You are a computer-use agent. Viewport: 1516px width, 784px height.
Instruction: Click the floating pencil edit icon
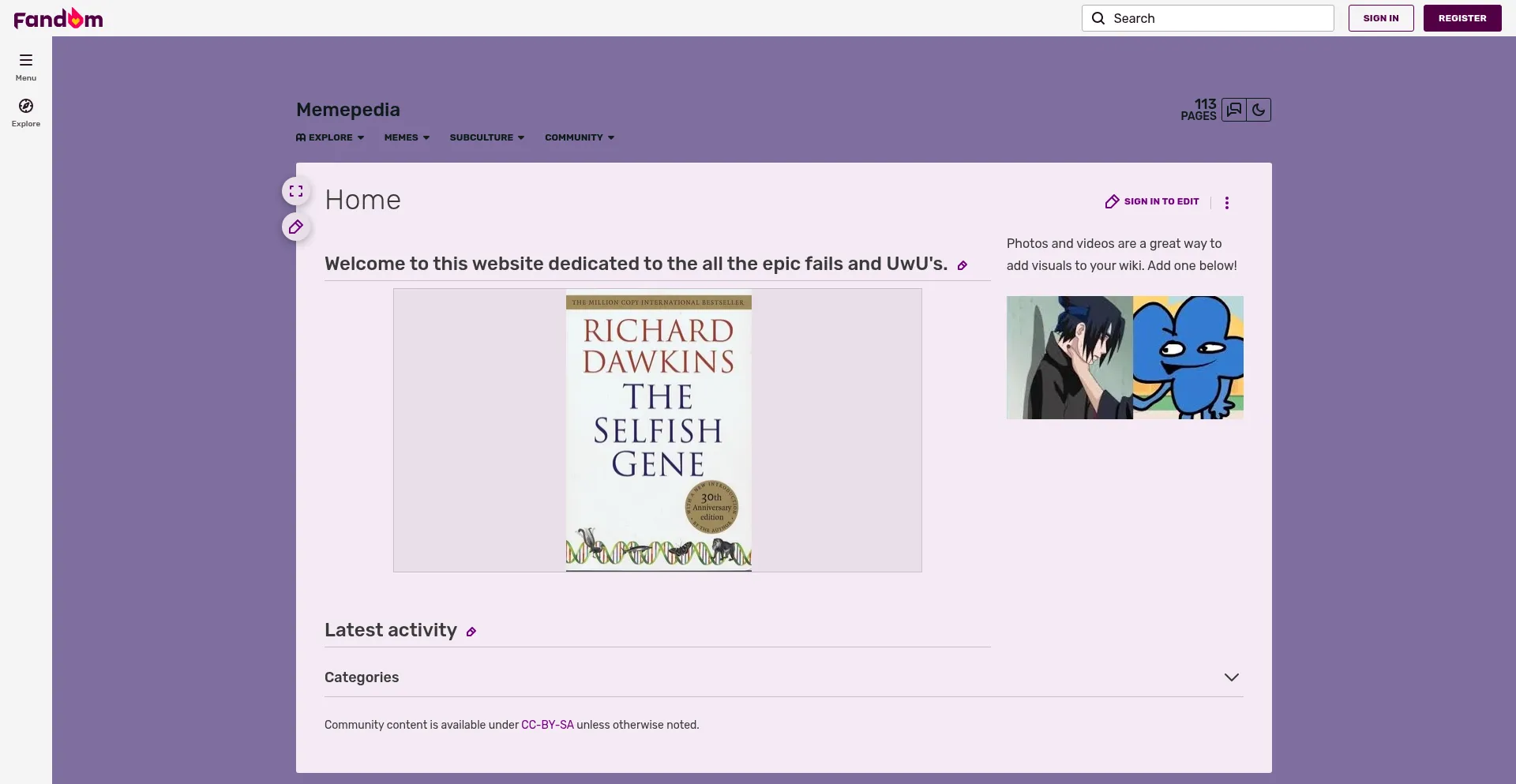296,227
